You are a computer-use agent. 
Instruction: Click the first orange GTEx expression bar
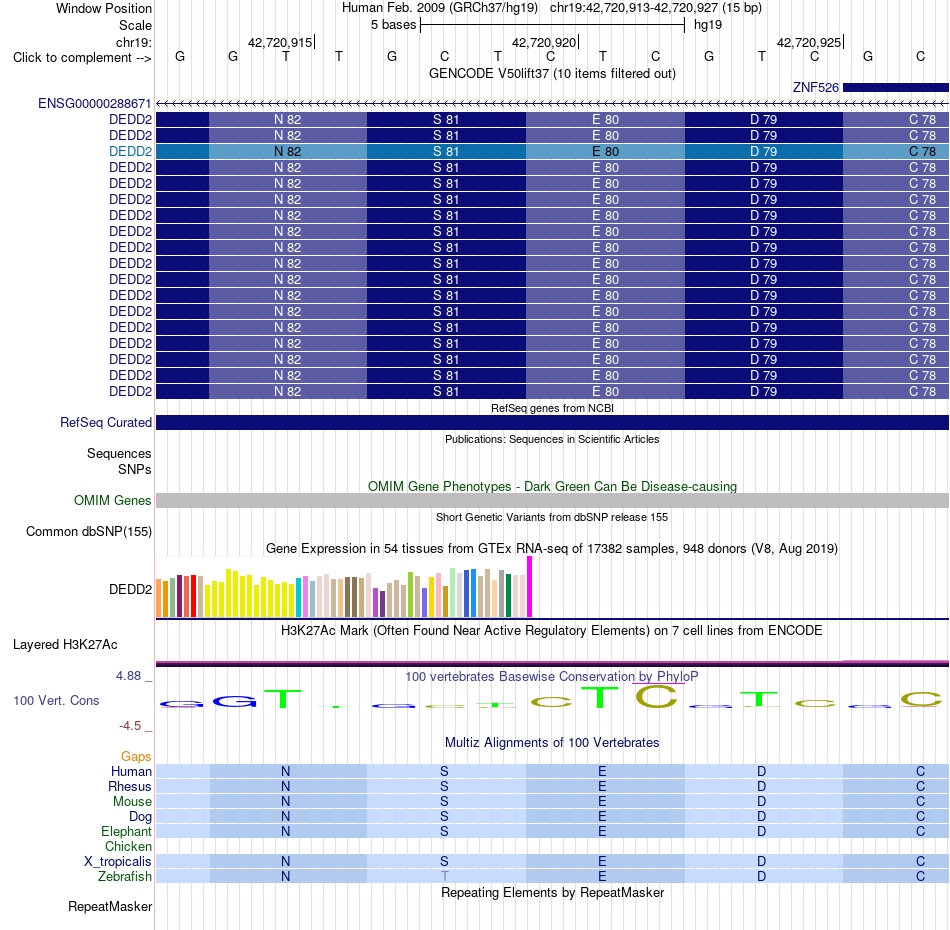tap(159, 598)
